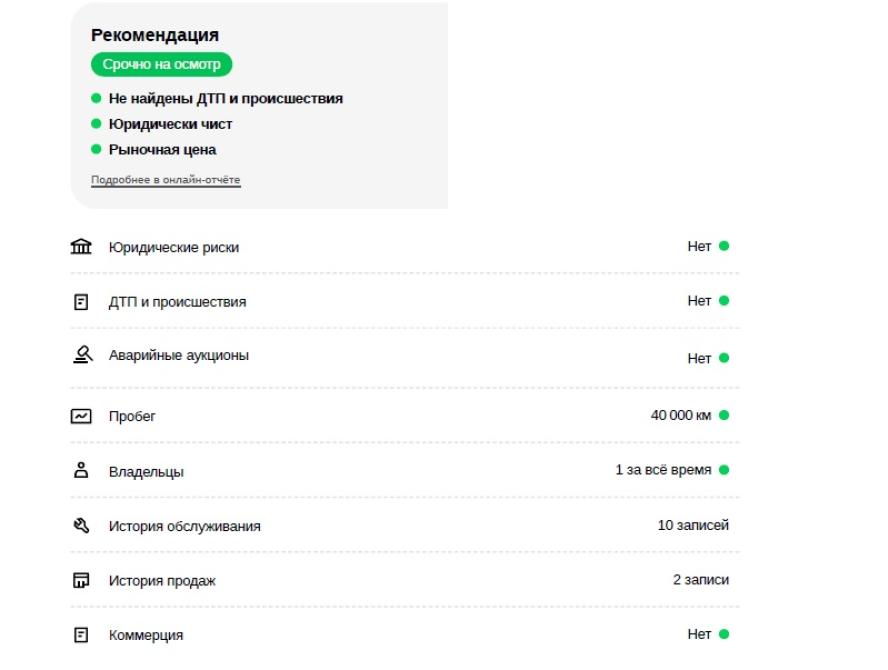The height and width of the screenshot is (670, 888).
Task: Select the Юридически чист recommendation item
Action: pos(170,124)
